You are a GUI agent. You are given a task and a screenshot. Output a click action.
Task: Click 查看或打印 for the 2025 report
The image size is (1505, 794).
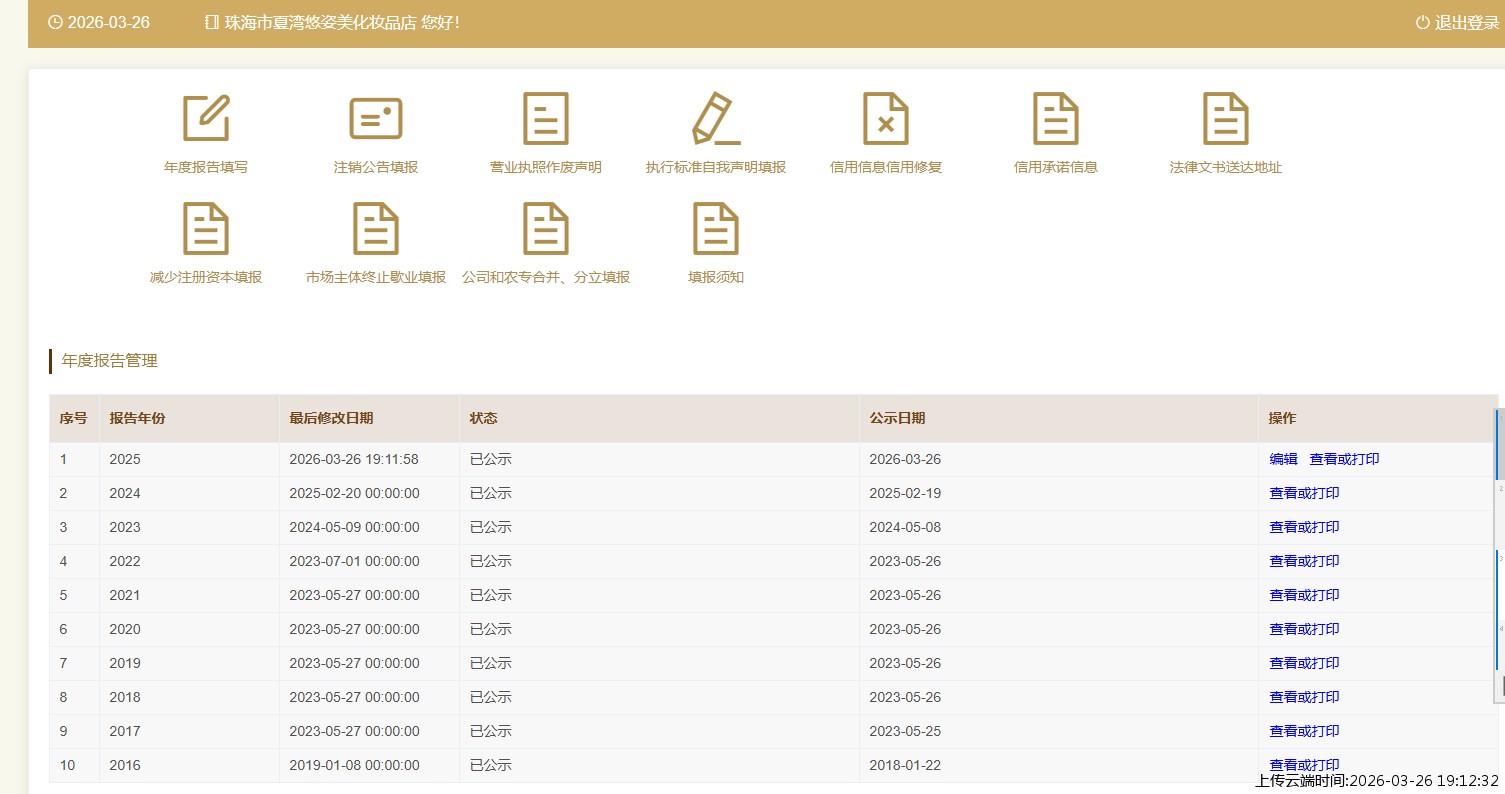point(1344,460)
